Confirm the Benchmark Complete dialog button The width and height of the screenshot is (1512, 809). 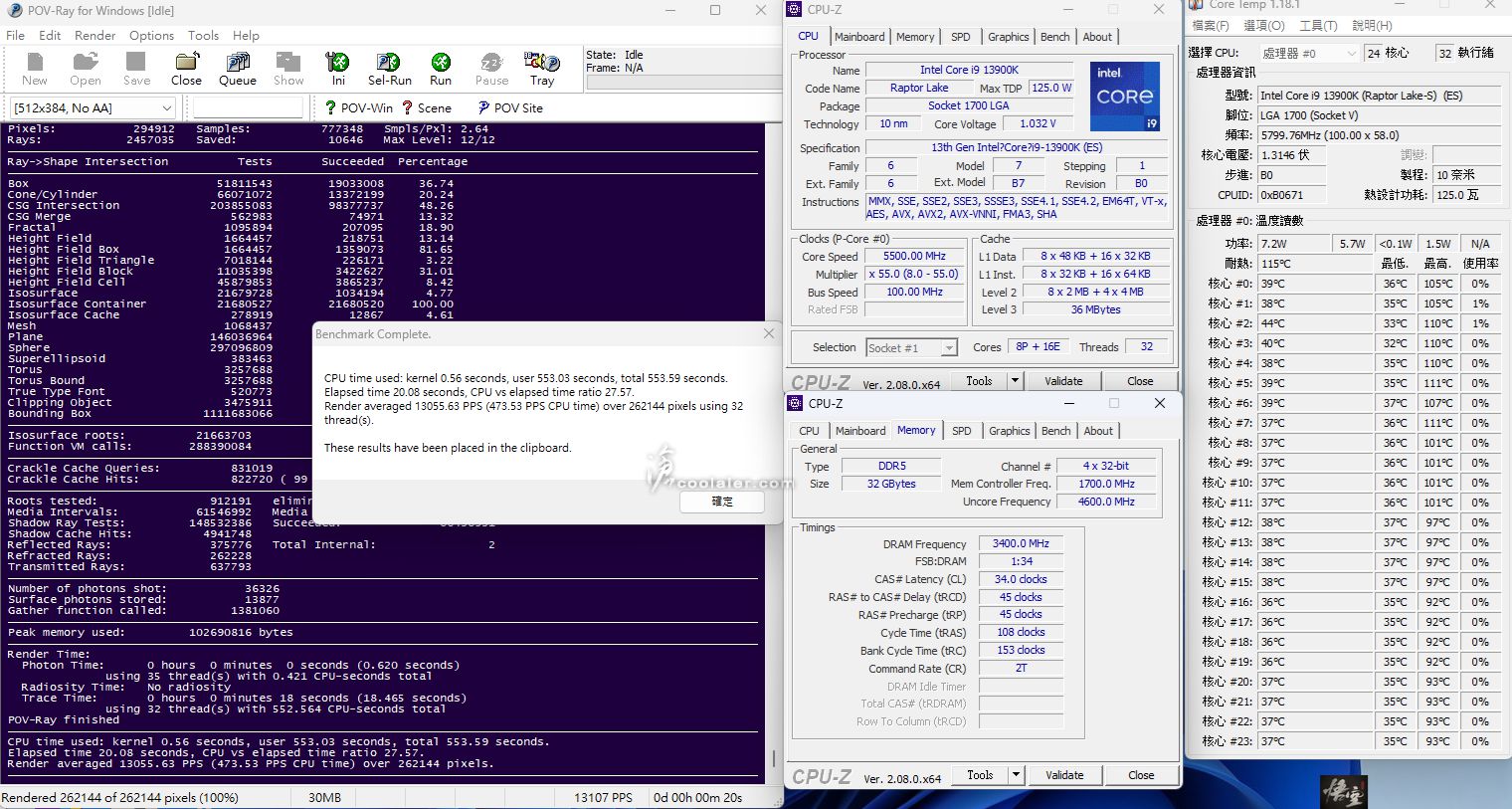722,502
